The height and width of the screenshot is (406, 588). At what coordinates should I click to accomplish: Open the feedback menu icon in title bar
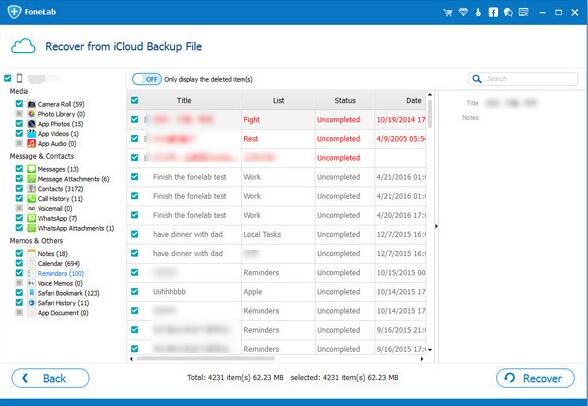[524, 12]
